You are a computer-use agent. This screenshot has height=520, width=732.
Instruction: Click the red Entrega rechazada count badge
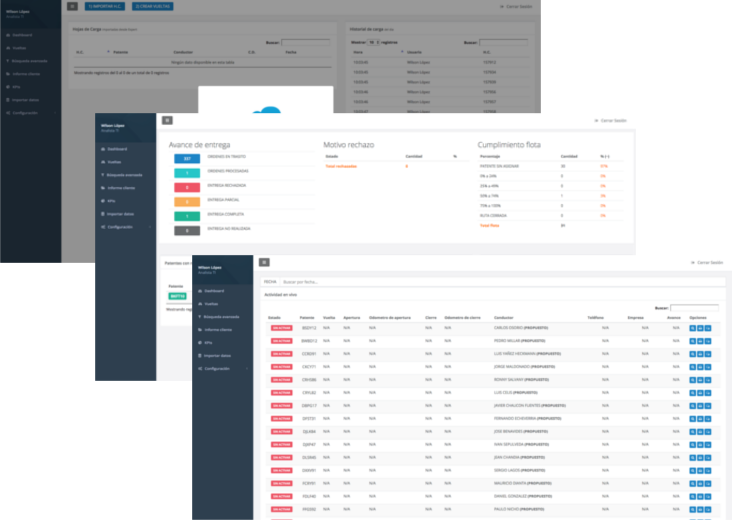click(188, 187)
